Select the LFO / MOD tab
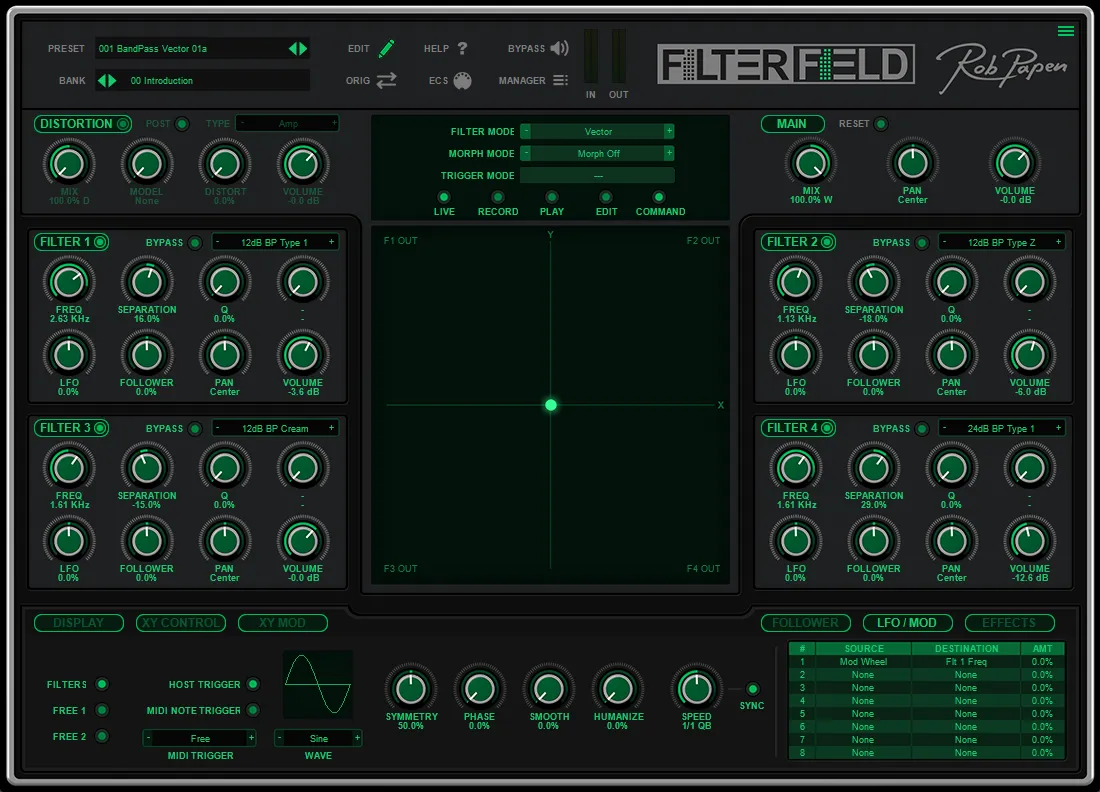Viewport: 1100px width, 792px height. pyautogui.click(x=906, y=623)
